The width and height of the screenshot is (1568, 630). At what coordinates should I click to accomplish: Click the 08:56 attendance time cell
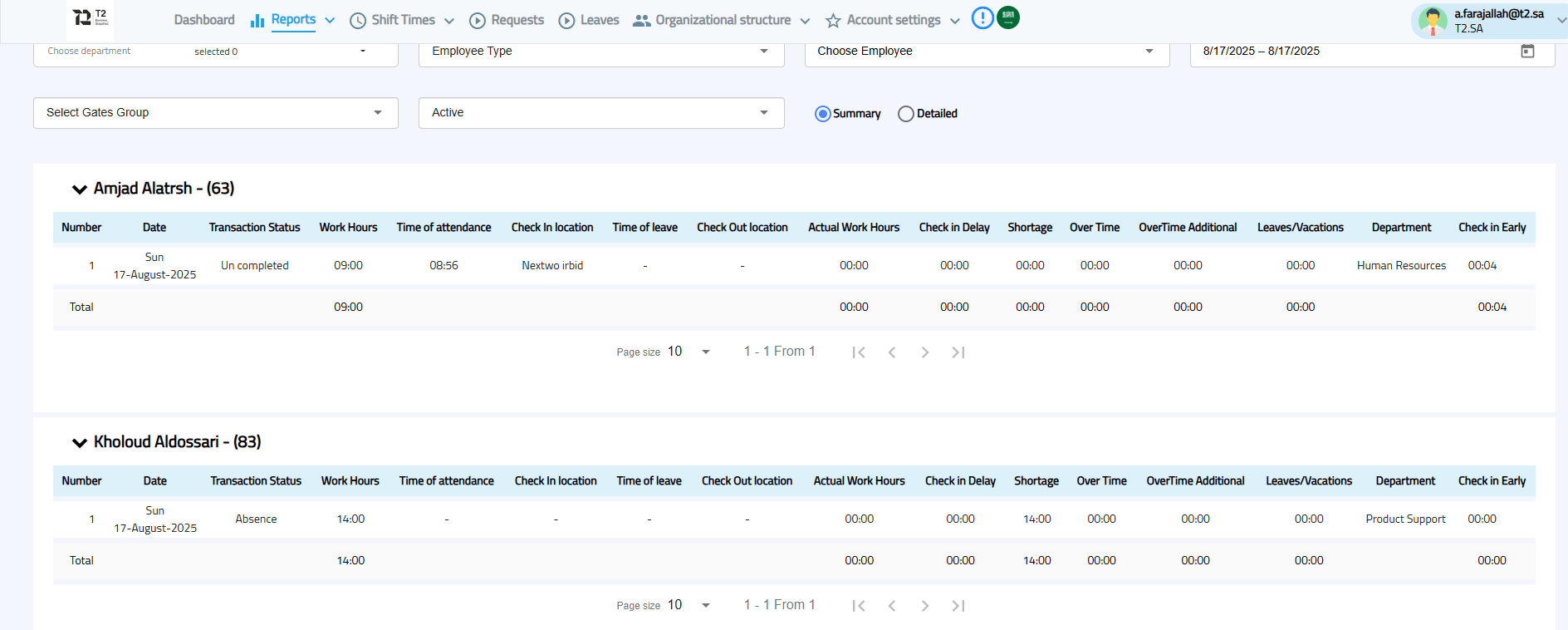(x=443, y=266)
